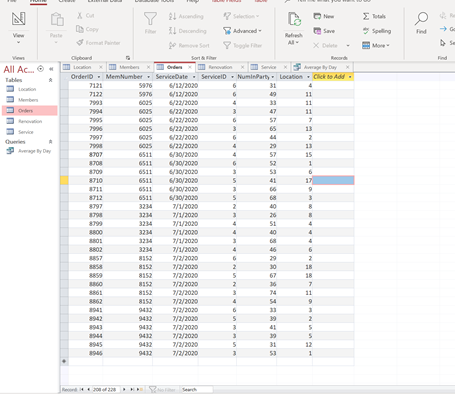Toggle the Totals row

point(374,16)
